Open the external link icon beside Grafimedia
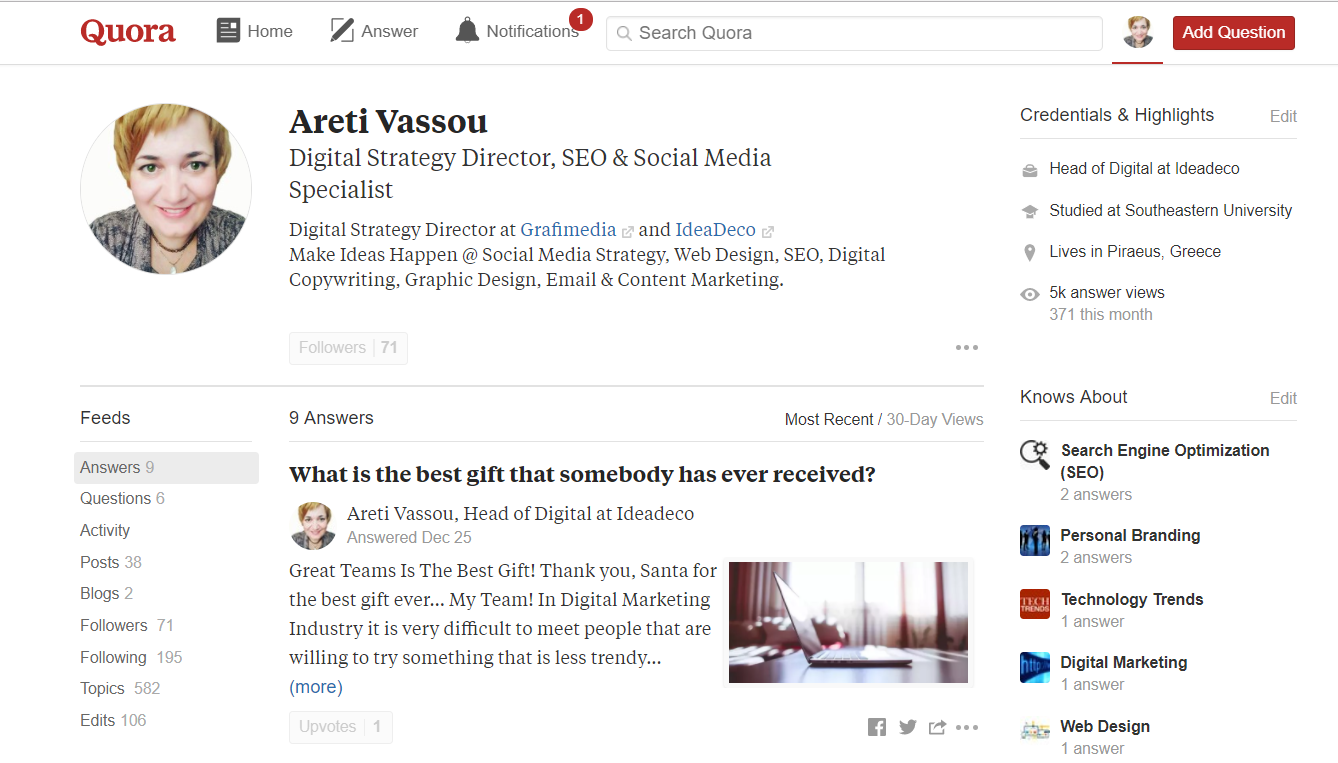The height and width of the screenshot is (763, 1338). click(628, 229)
